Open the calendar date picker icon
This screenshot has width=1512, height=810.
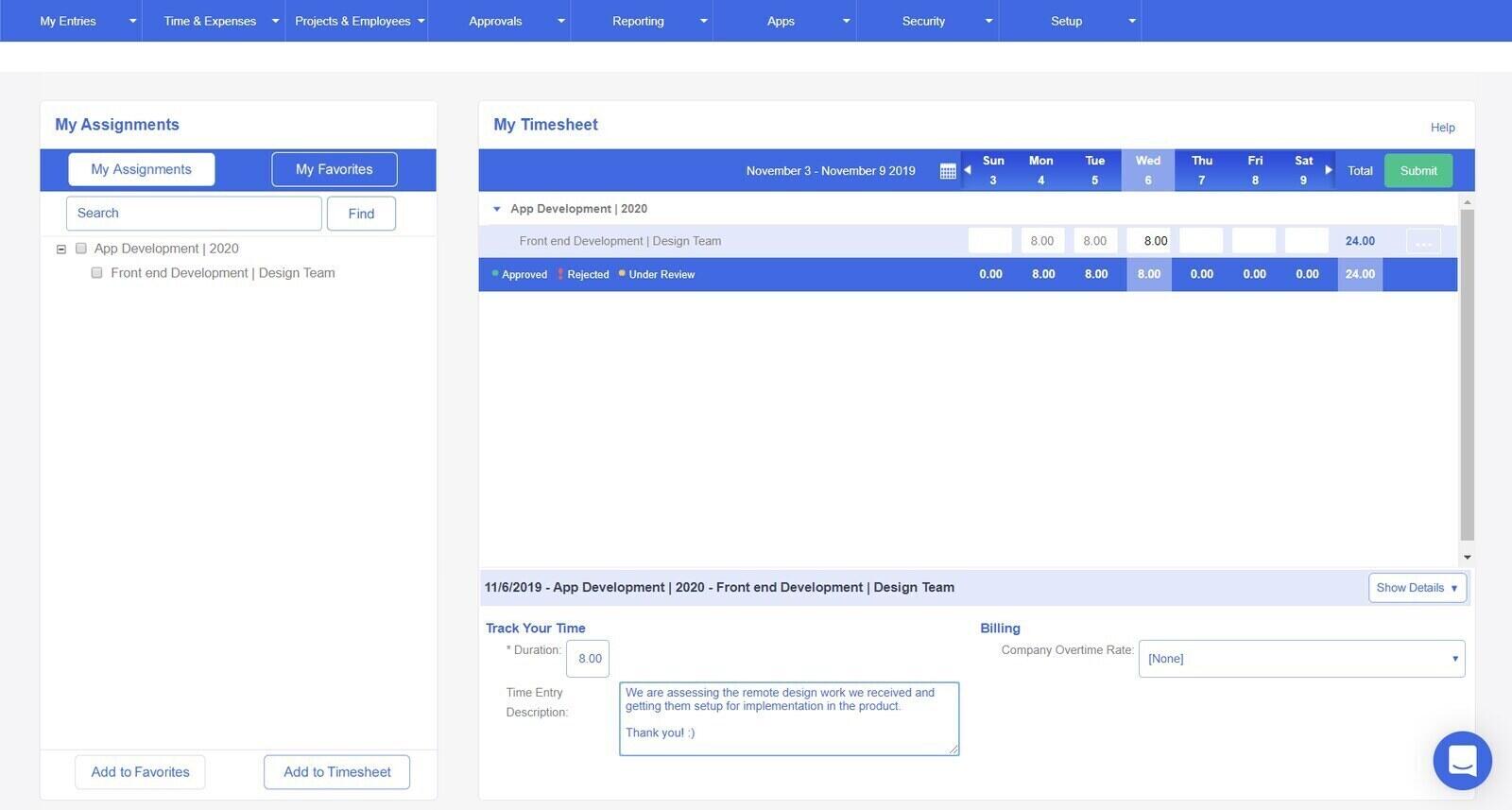pos(948,171)
